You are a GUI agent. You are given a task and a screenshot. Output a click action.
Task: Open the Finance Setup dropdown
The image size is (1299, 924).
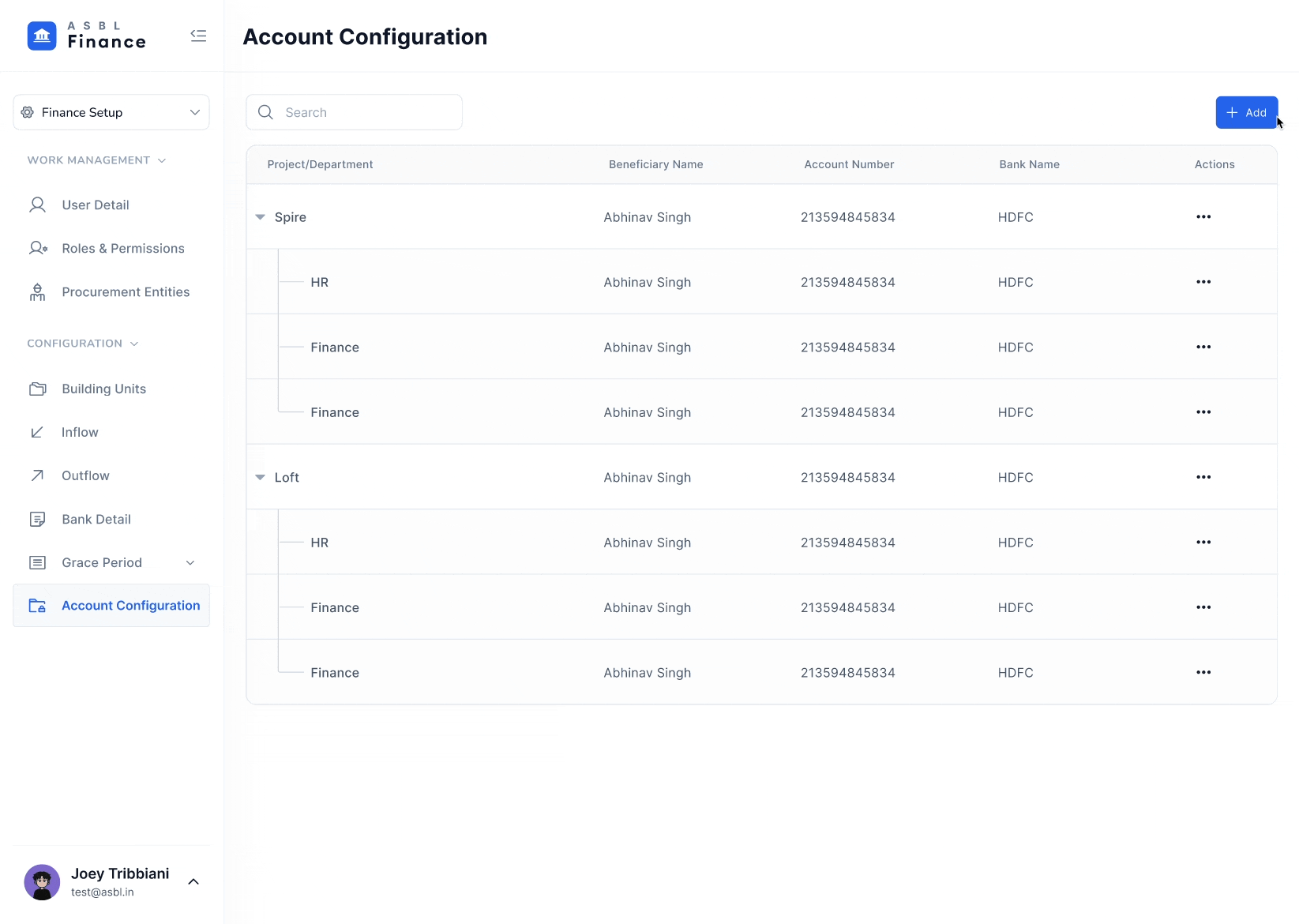[111, 112]
